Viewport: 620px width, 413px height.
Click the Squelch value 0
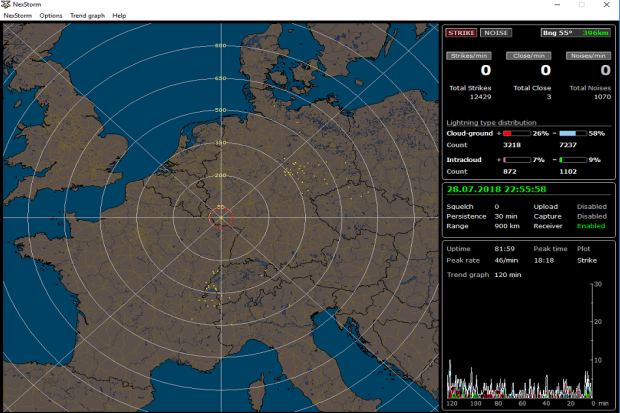coord(497,207)
